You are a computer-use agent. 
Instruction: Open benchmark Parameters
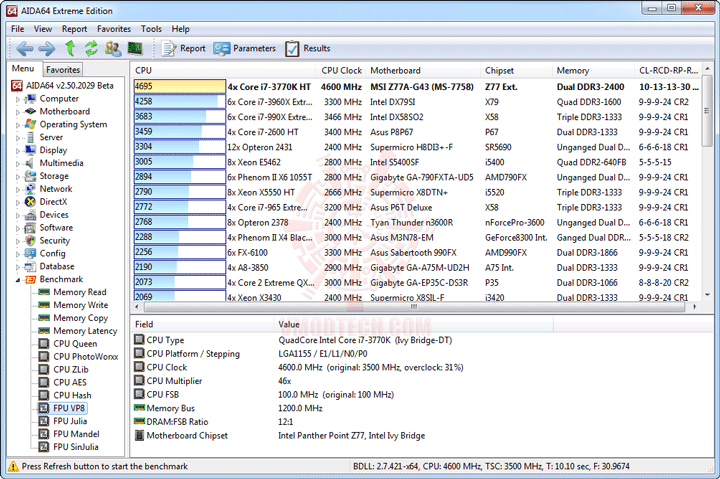(x=244, y=48)
